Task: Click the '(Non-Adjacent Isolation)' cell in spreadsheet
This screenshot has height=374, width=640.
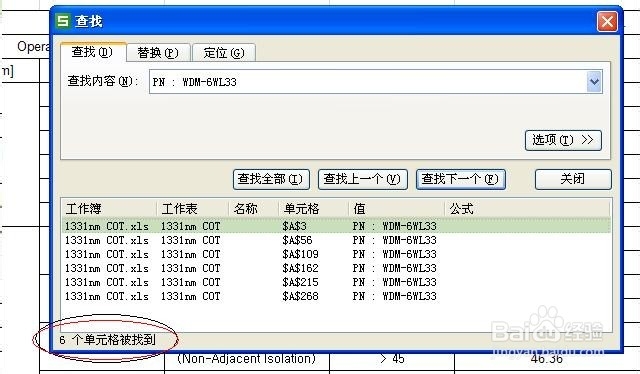Action: pyautogui.click(x=247, y=359)
